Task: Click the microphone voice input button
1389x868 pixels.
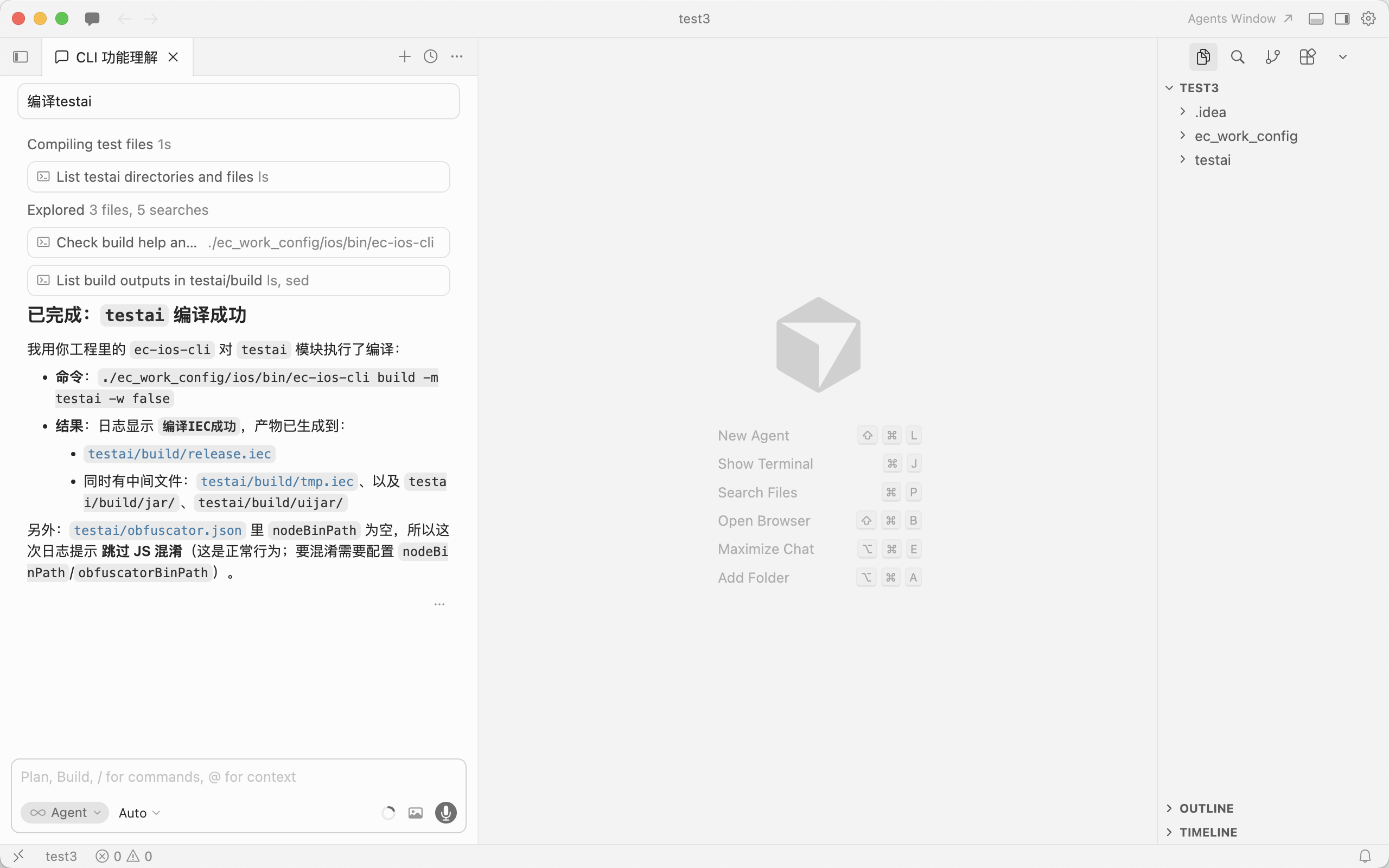Action: point(445,812)
